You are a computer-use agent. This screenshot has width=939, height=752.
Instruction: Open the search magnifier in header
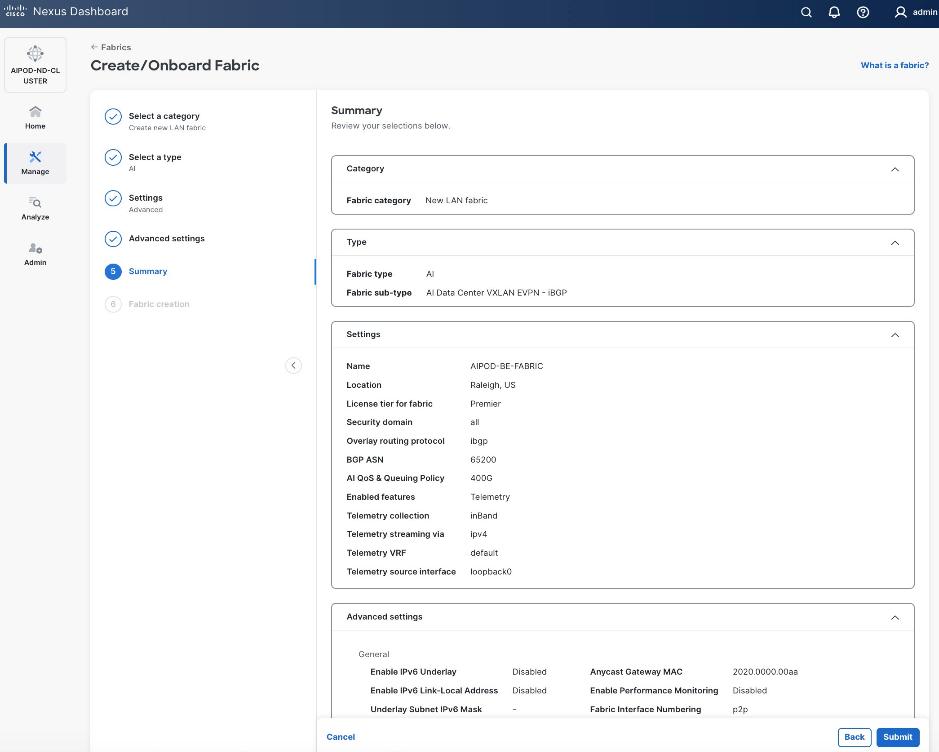tap(806, 12)
